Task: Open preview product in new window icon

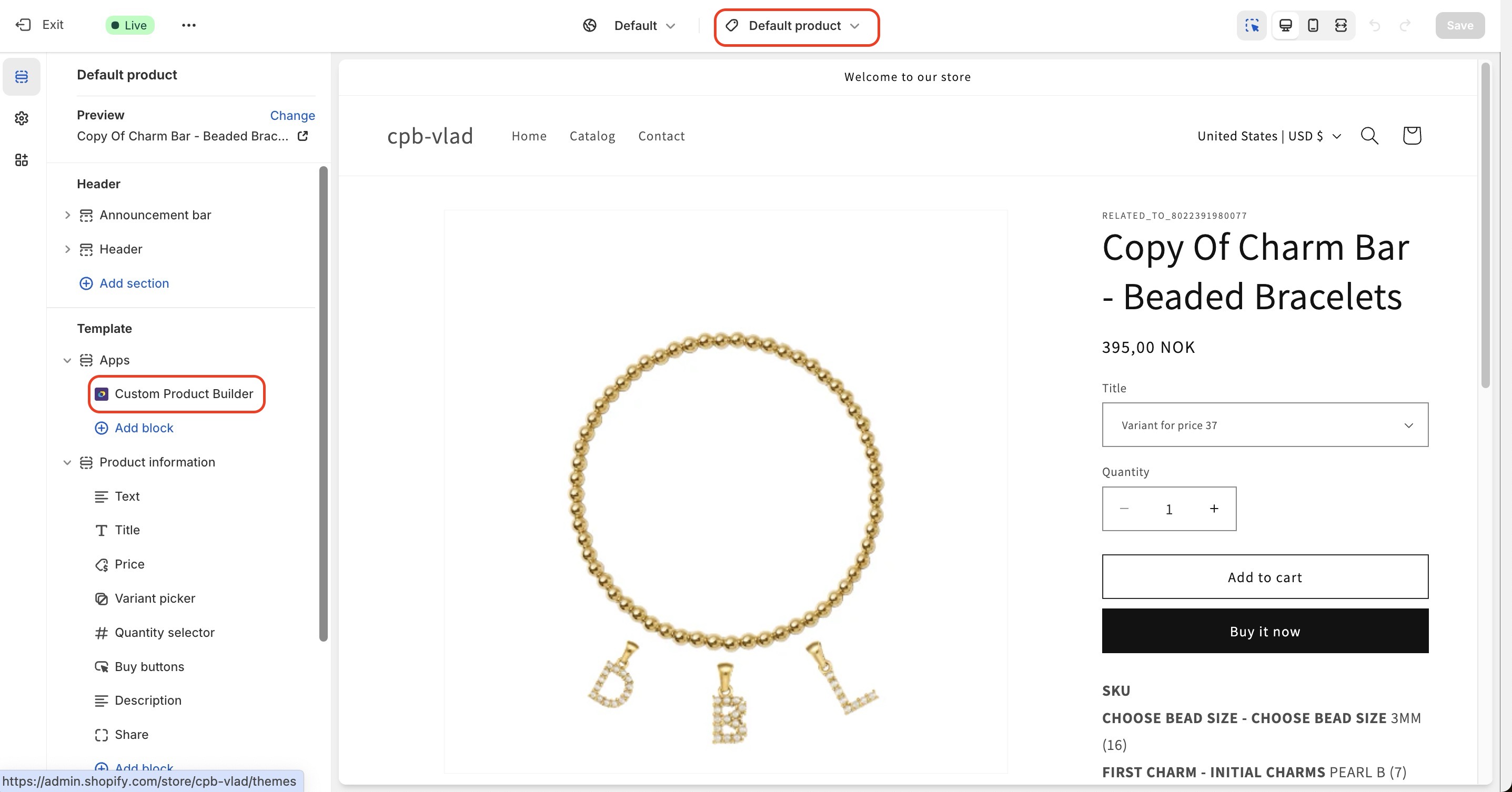Action: pyautogui.click(x=303, y=136)
